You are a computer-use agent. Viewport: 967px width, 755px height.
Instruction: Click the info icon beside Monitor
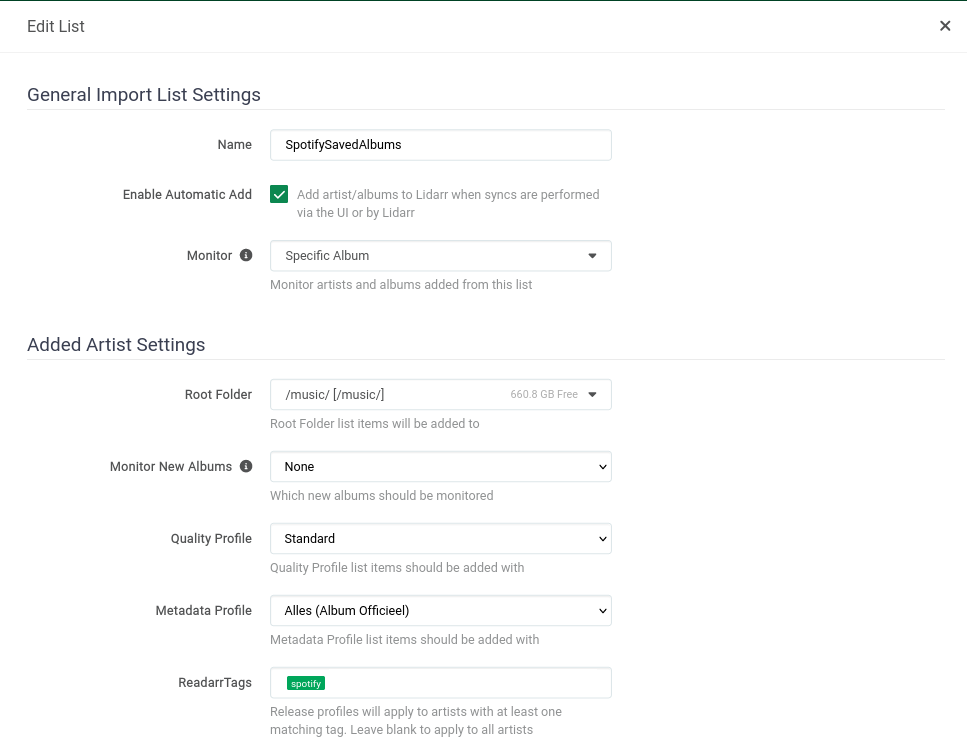coord(246,256)
